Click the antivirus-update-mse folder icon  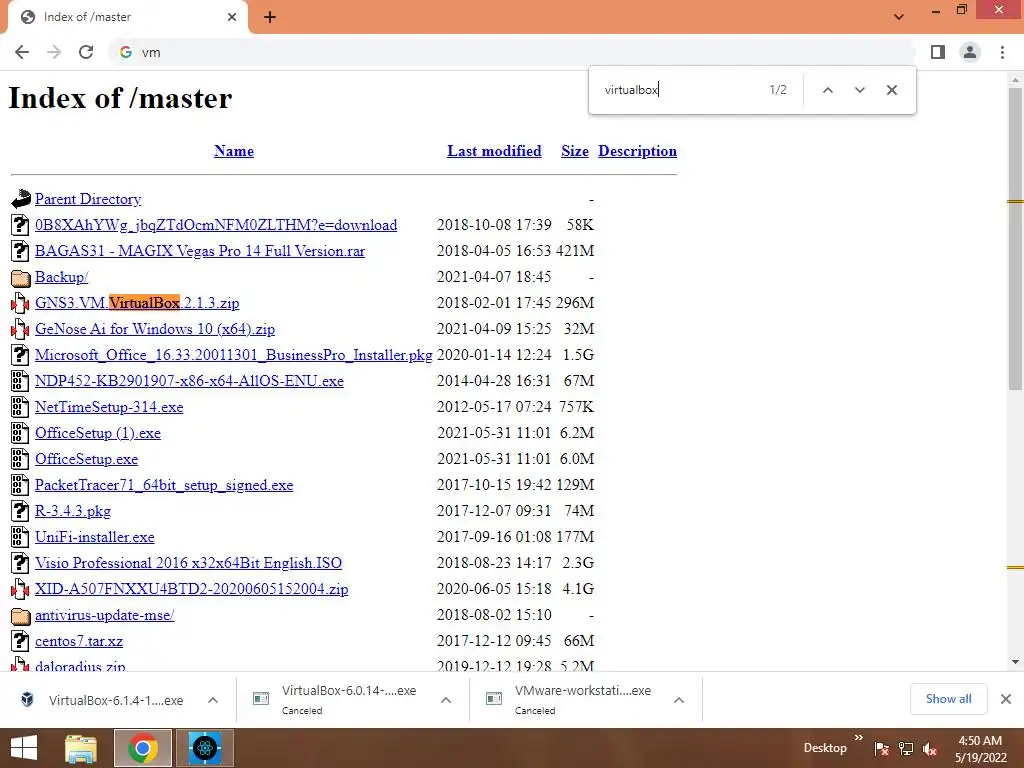(20, 615)
